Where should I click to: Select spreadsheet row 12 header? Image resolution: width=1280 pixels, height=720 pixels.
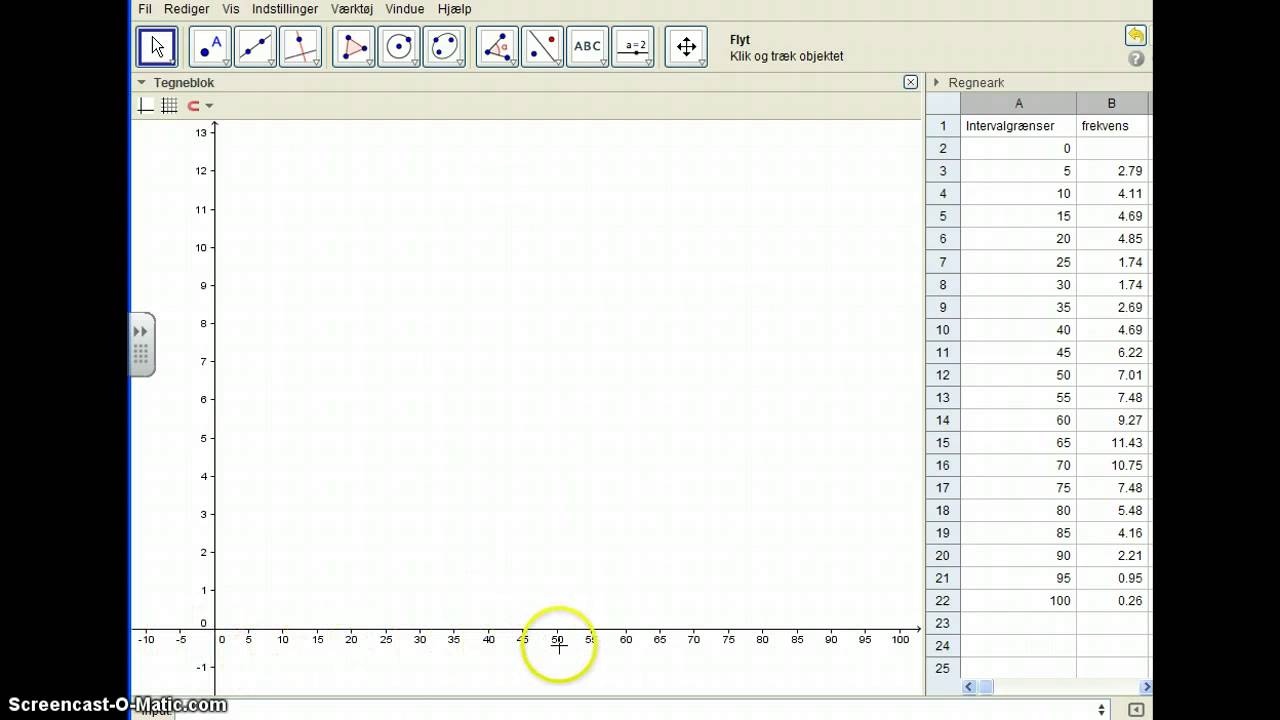943,375
